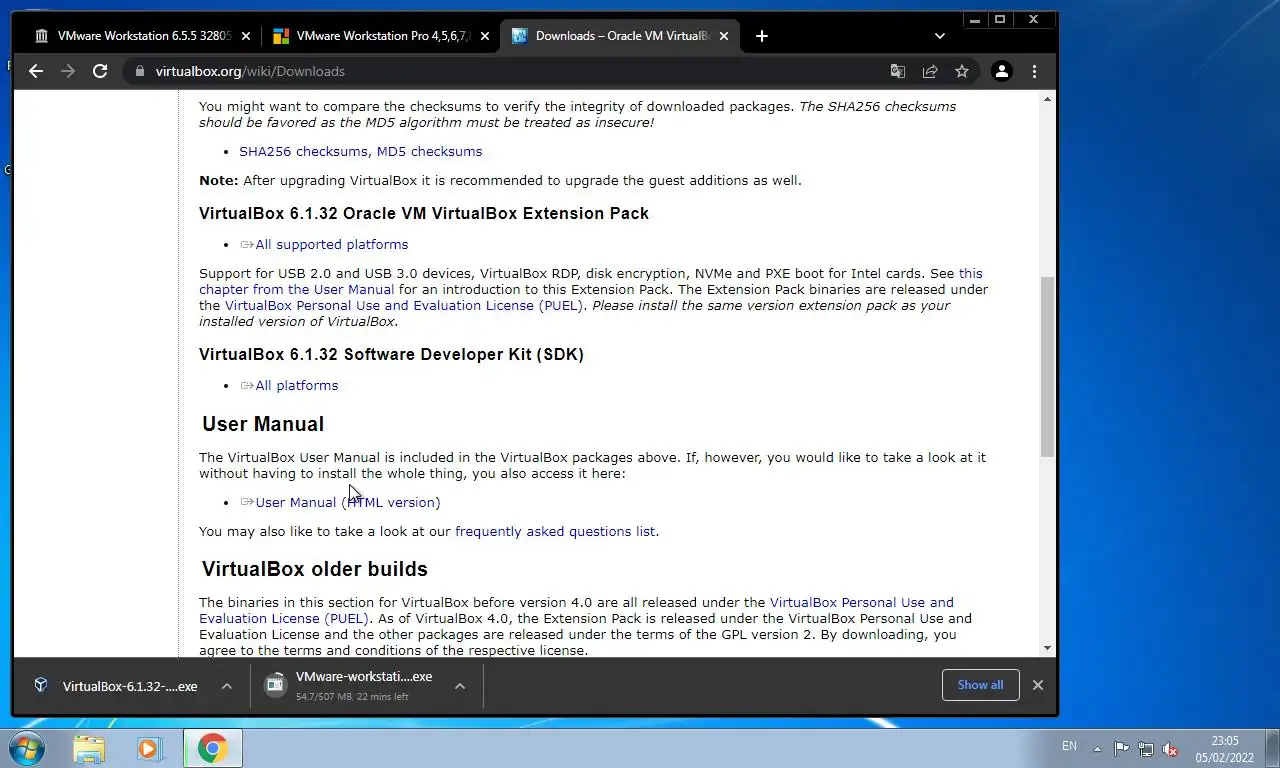Close the VMware Workstation Pro tab
This screenshot has height=768, width=1280.
[x=485, y=36]
